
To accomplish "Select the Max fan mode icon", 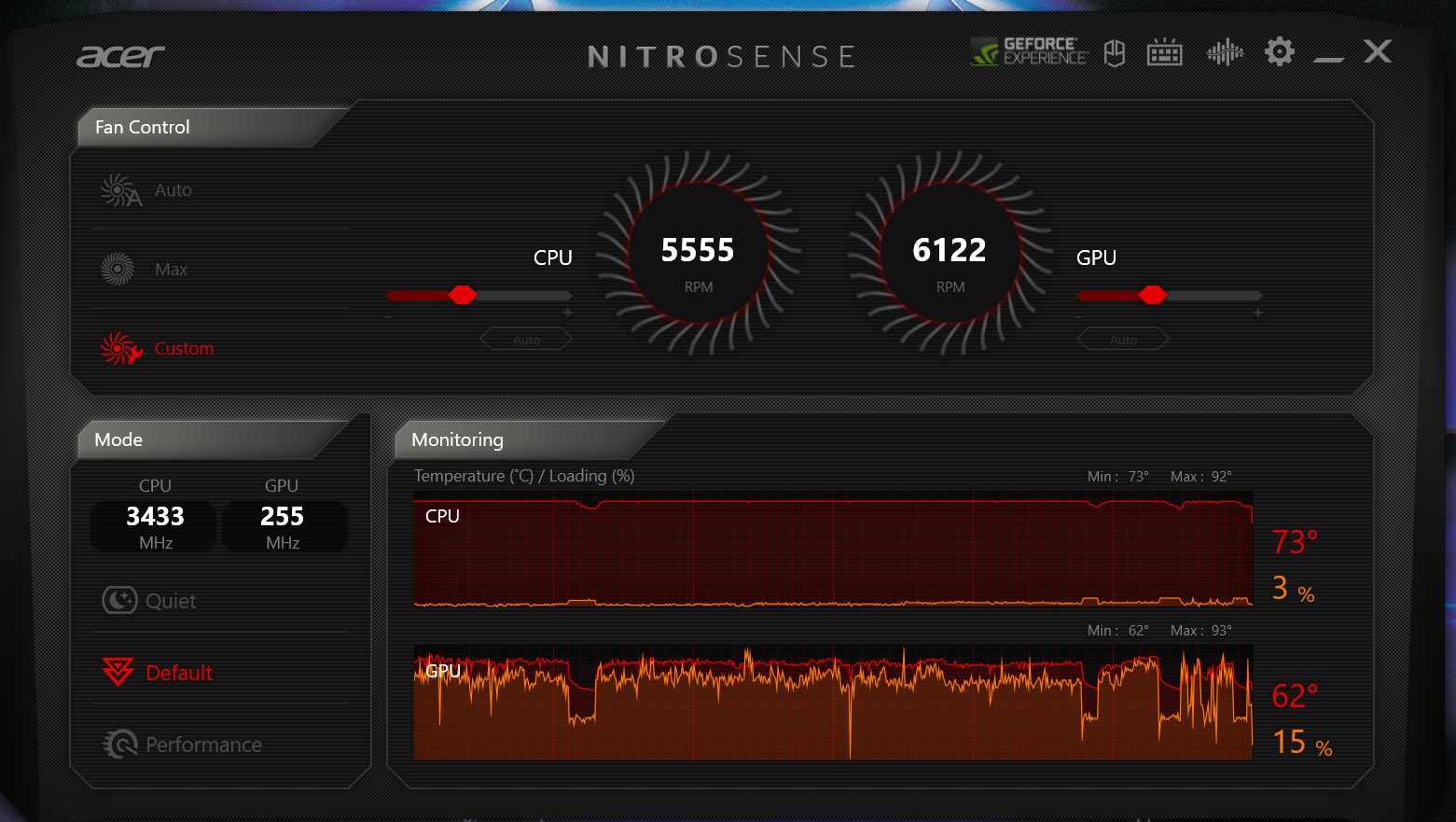I will coord(118,269).
